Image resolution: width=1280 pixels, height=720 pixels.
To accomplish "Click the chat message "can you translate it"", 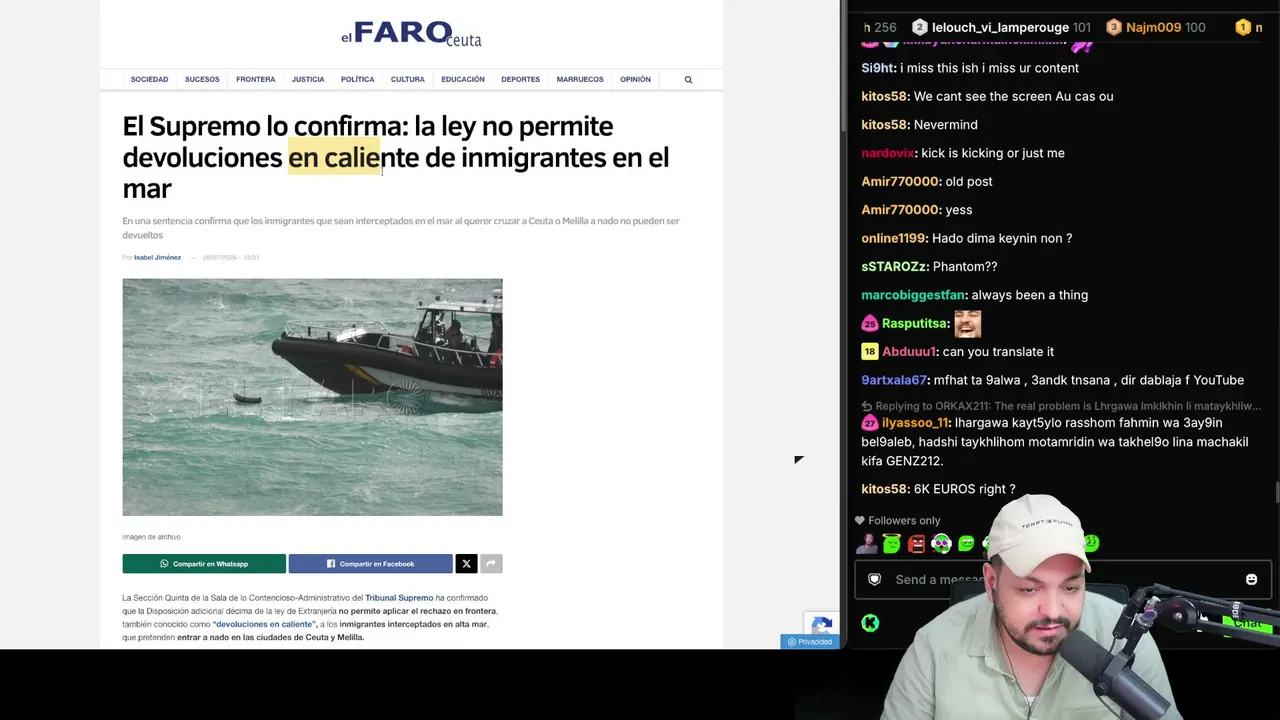I will click(x=998, y=352).
